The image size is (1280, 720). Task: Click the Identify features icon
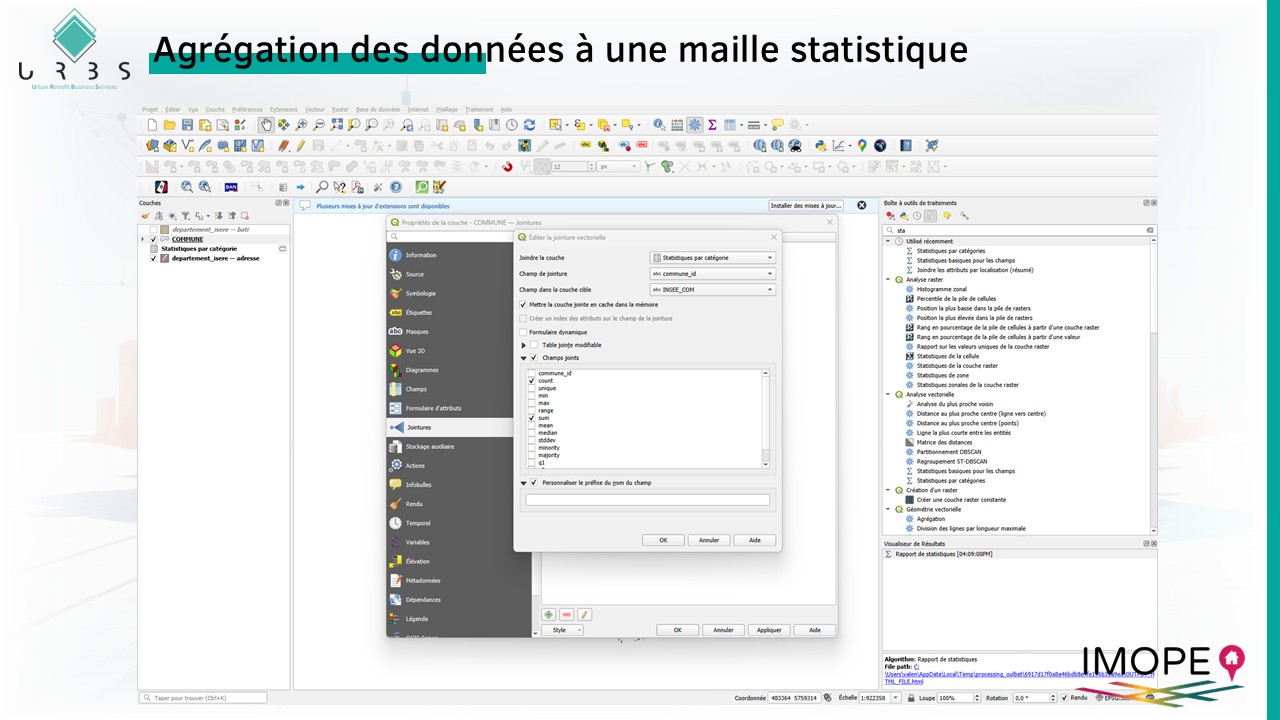[x=659, y=125]
